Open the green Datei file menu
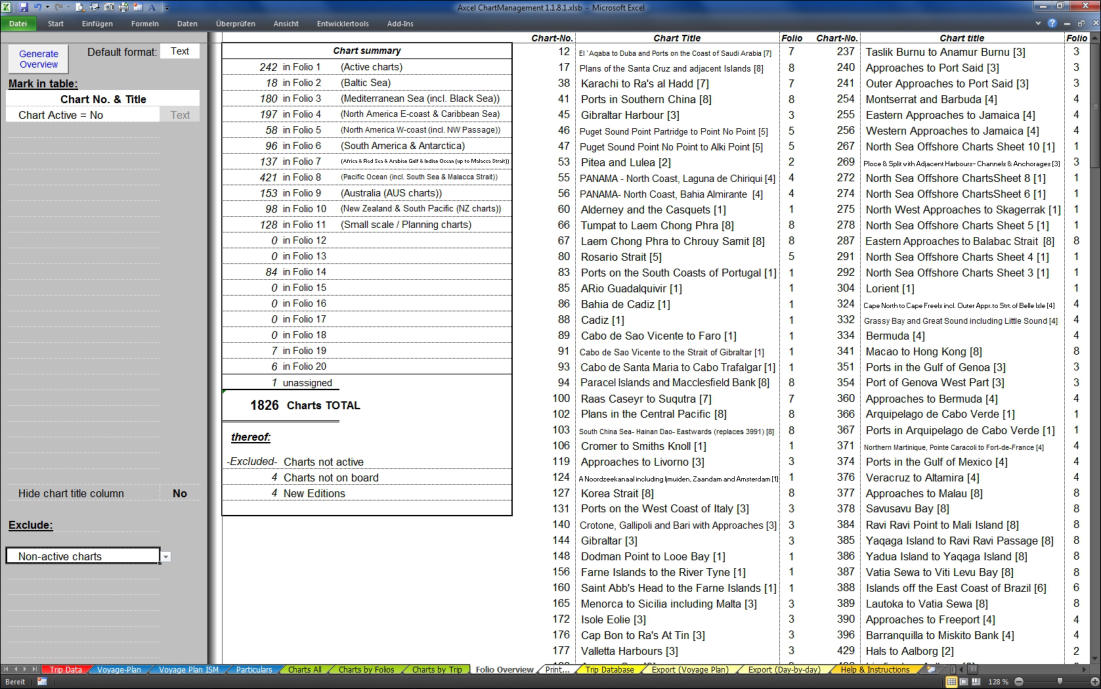Viewport: 1101px width, 689px height. [x=18, y=22]
